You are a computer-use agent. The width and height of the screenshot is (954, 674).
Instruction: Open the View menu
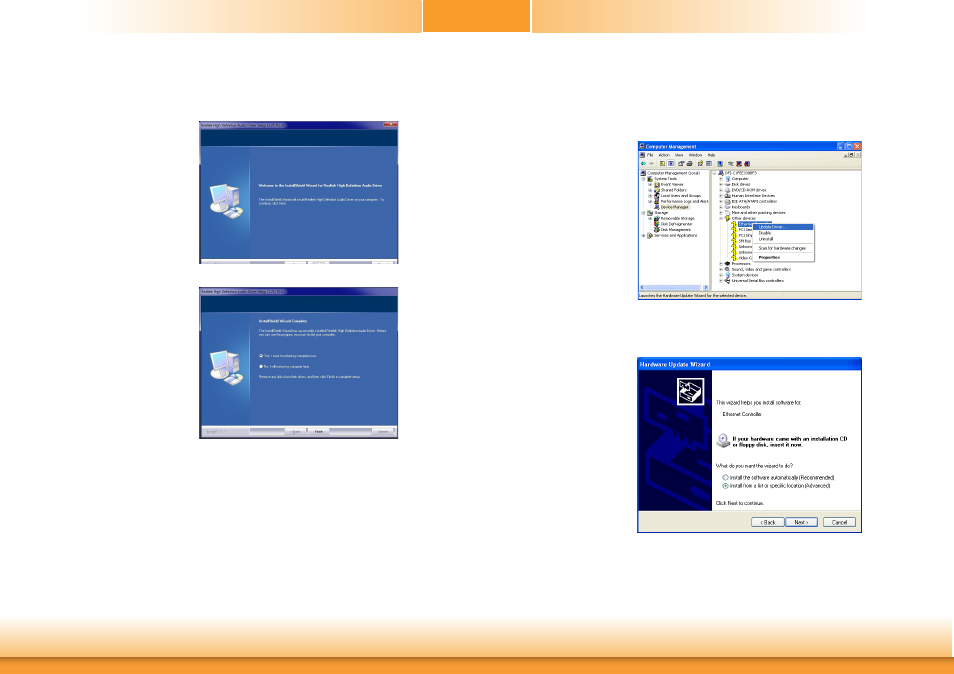click(679, 155)
